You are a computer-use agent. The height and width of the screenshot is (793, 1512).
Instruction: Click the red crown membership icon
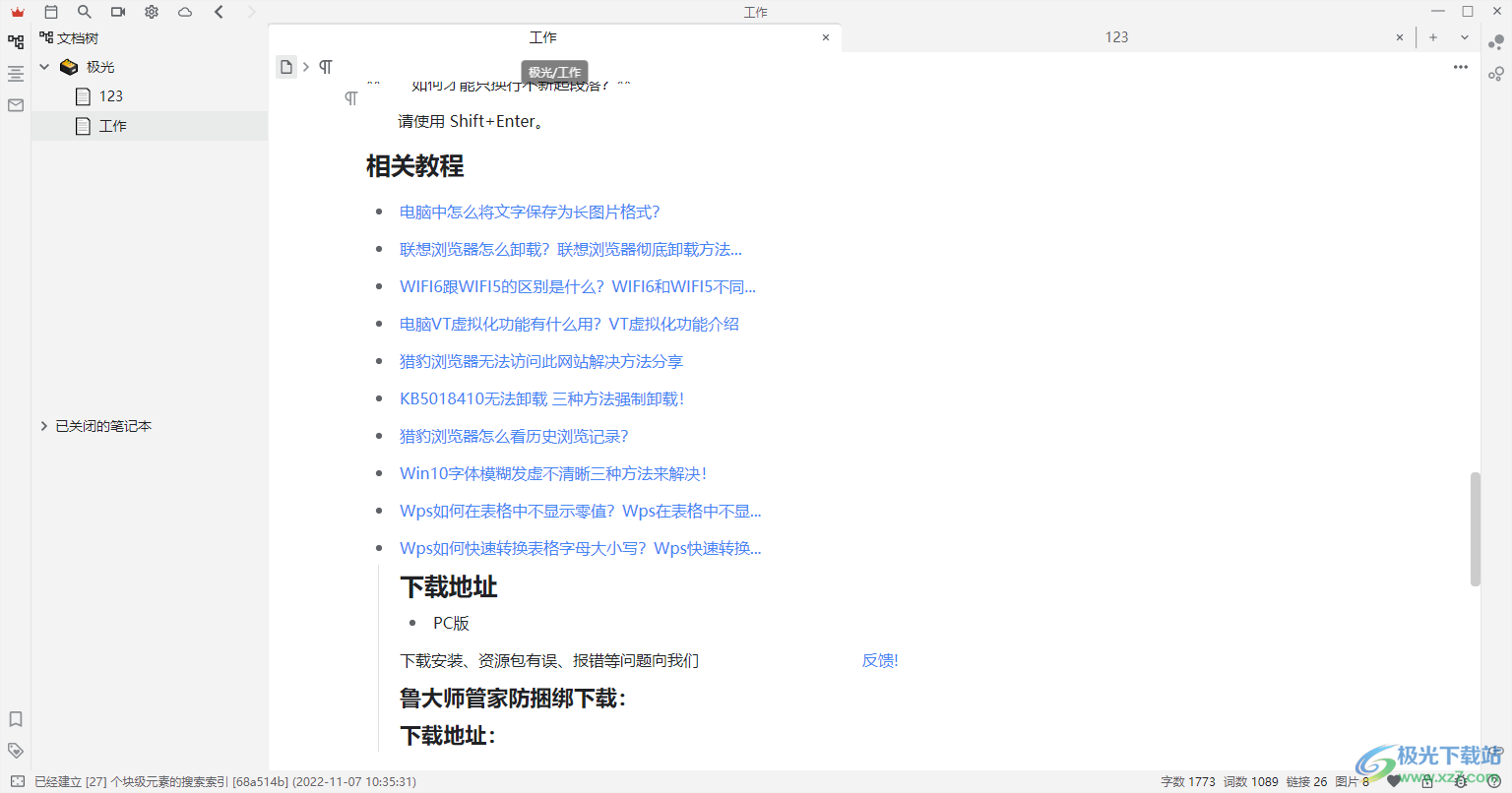[x=16, y=12]
